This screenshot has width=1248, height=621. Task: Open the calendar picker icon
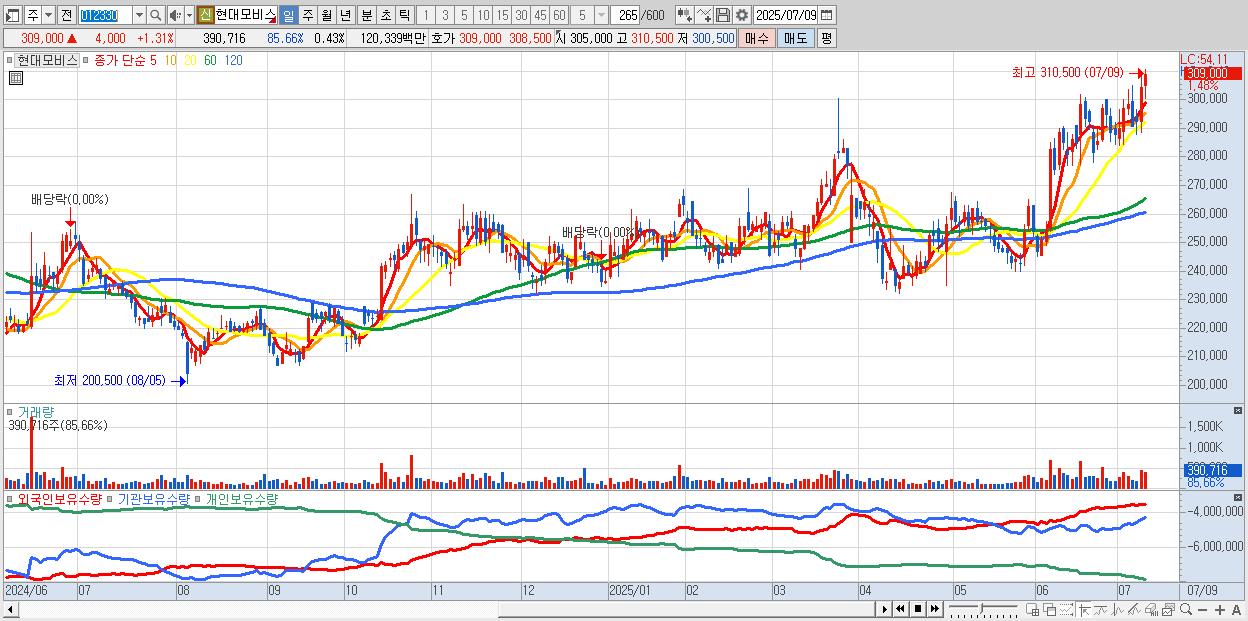coord(827,15)
